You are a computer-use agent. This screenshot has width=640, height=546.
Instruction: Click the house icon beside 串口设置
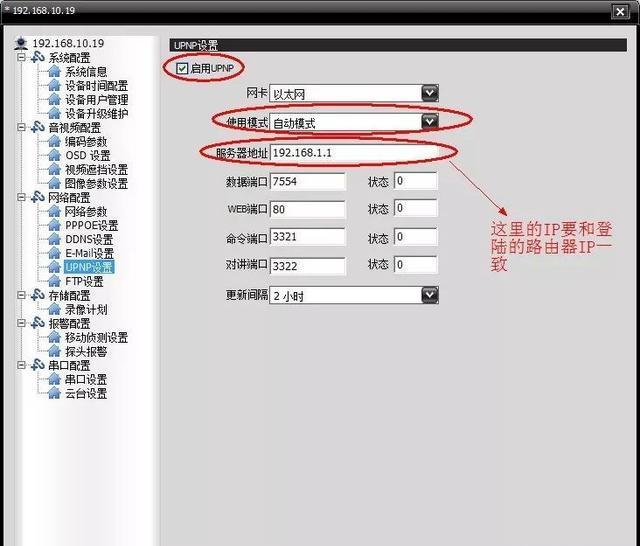click(x=54, y=380)
